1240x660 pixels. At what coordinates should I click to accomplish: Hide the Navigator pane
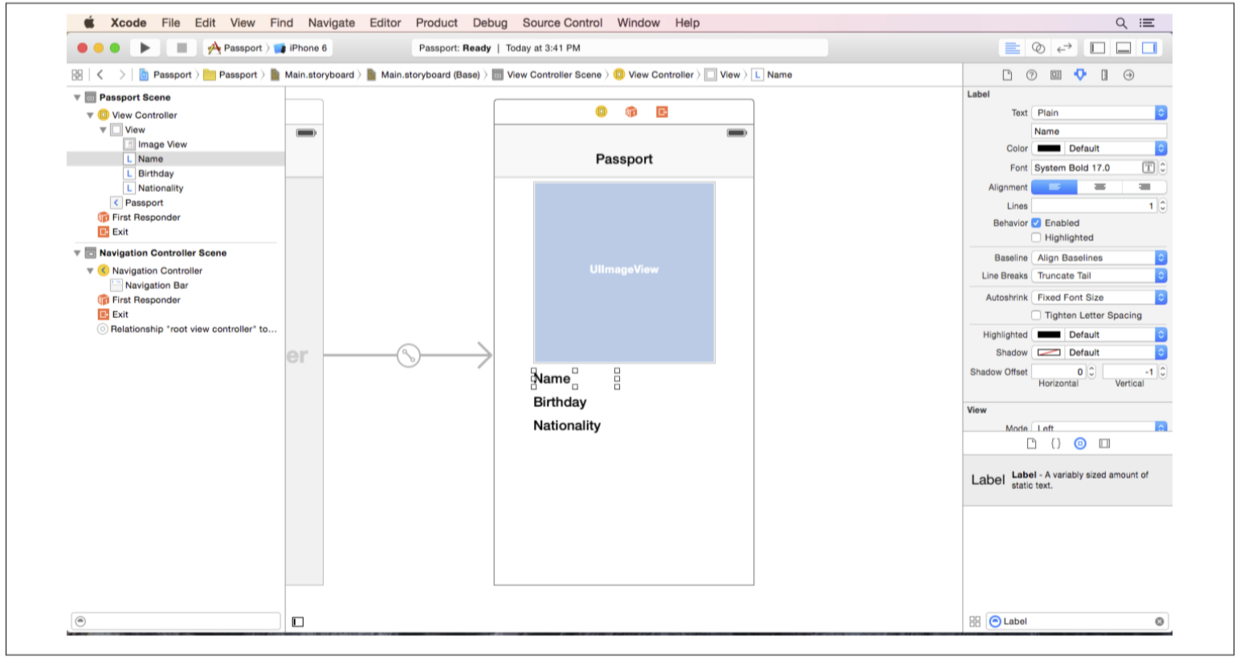[x=1097, y=48]
